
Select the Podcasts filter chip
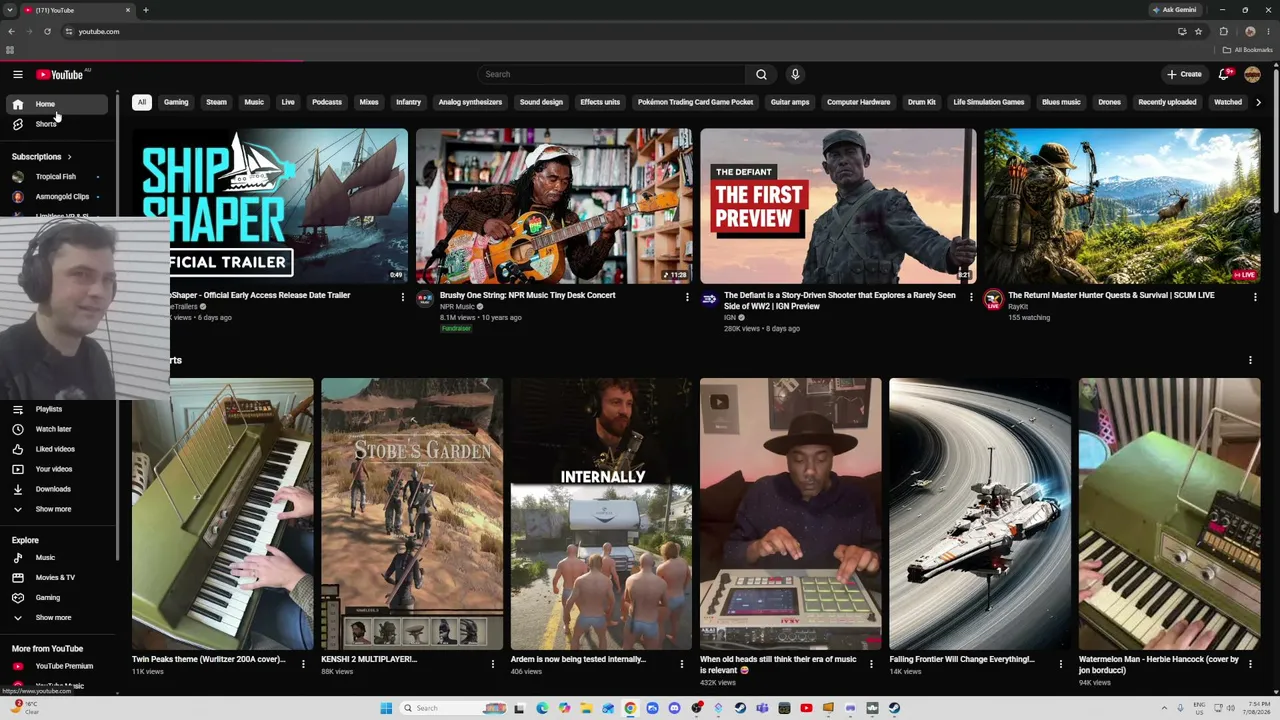pos(327,102)
